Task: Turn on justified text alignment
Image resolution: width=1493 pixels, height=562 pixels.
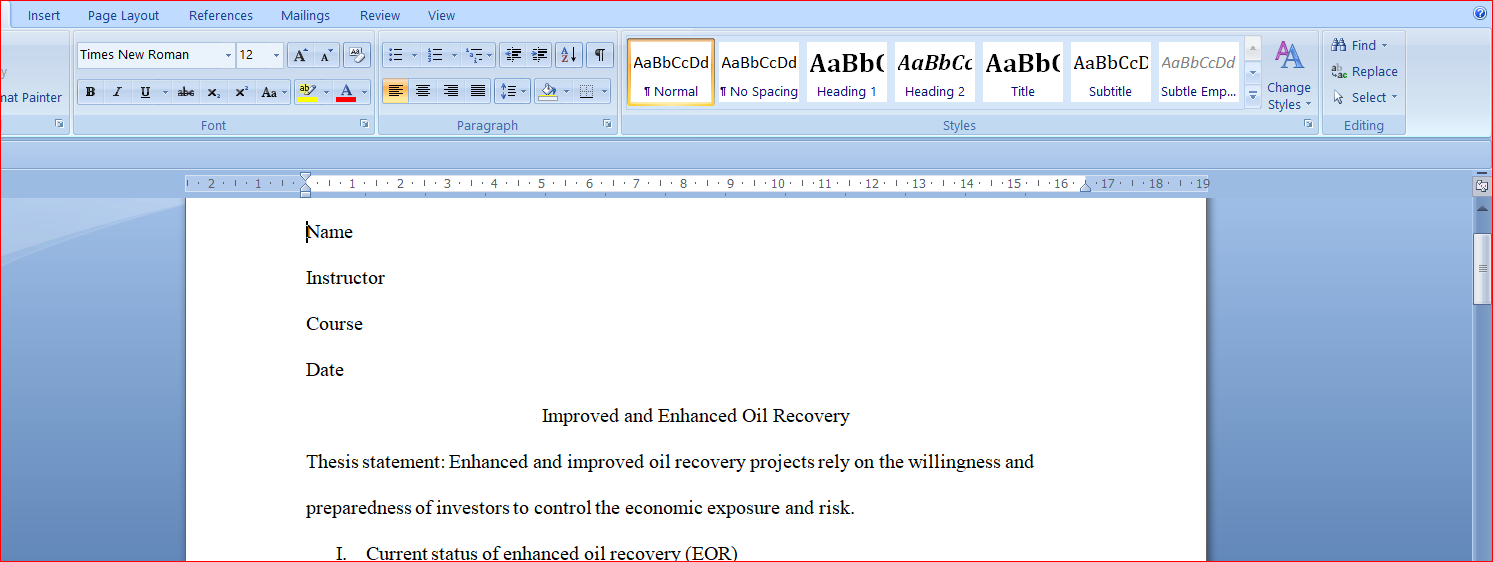Action: 478,92
